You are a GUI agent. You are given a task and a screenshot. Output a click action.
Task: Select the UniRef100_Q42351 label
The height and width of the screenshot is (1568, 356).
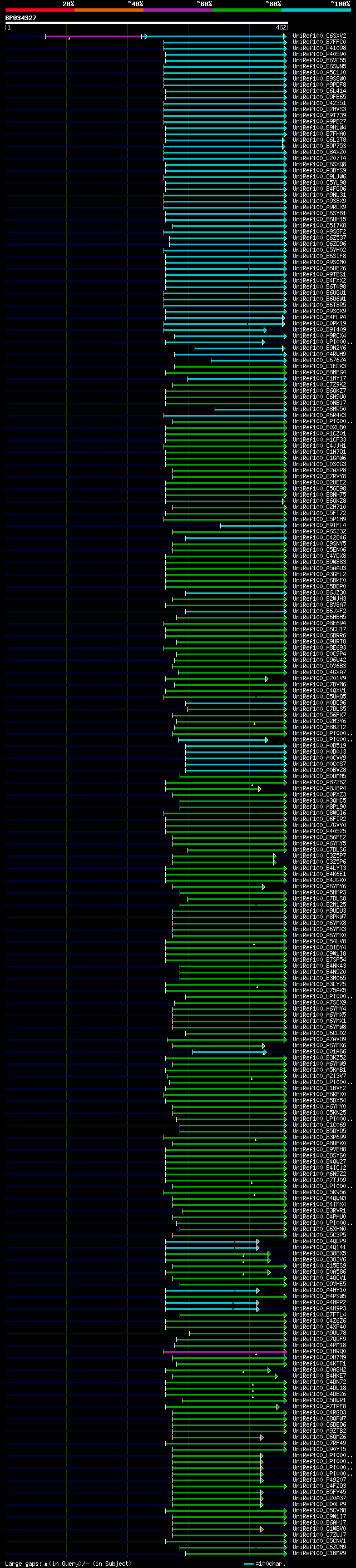click(x=319, y=103)
